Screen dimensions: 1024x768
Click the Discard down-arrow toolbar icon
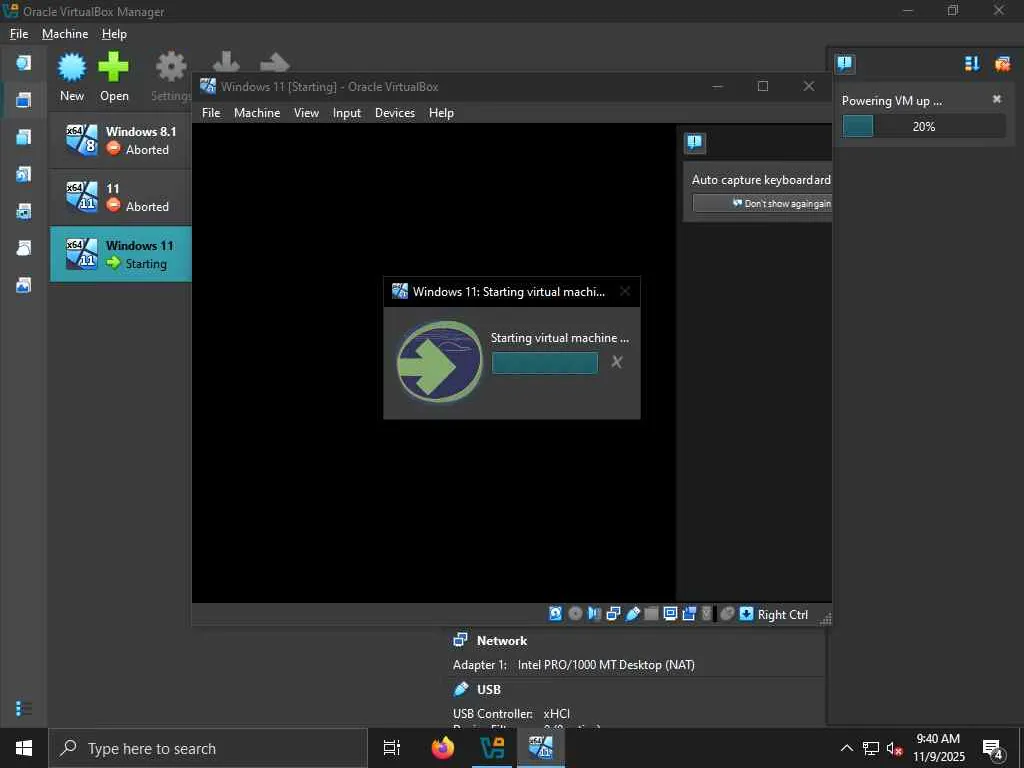tap(227, 62)
